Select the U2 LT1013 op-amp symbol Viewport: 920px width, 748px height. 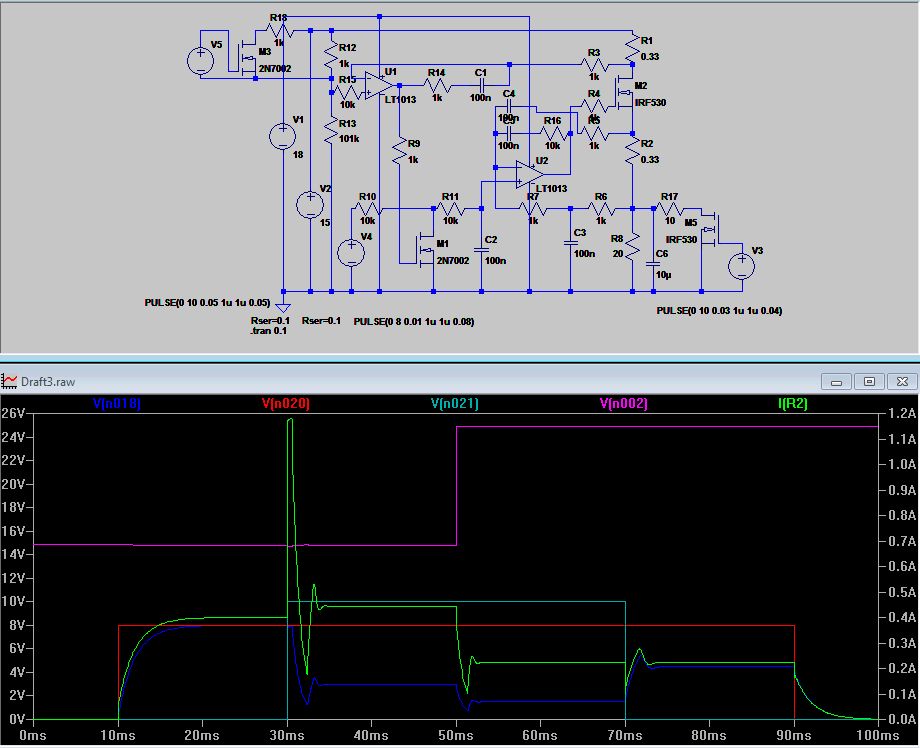point(530,174)
